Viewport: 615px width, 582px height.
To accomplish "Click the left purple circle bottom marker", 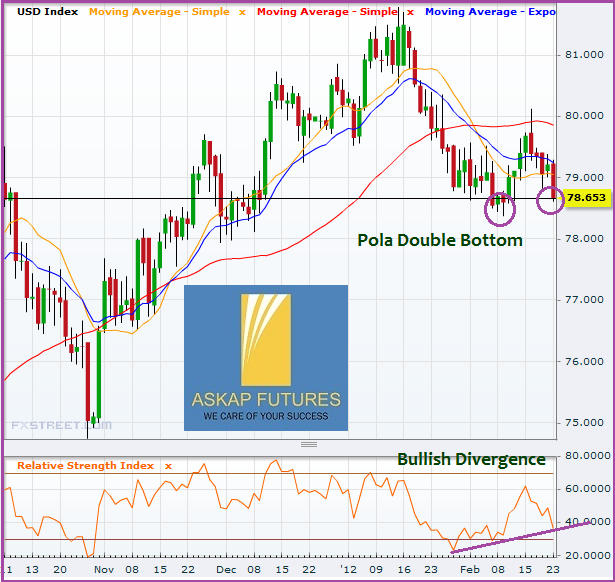I will tap(499, 208).
